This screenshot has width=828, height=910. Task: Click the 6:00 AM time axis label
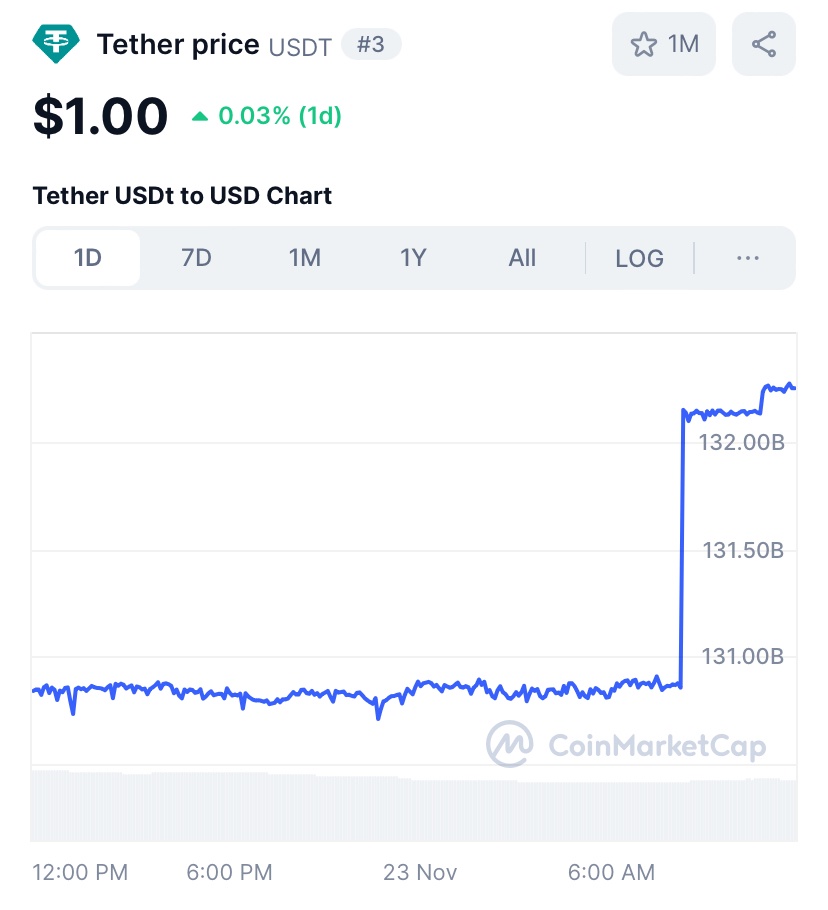tap(611, 872)
